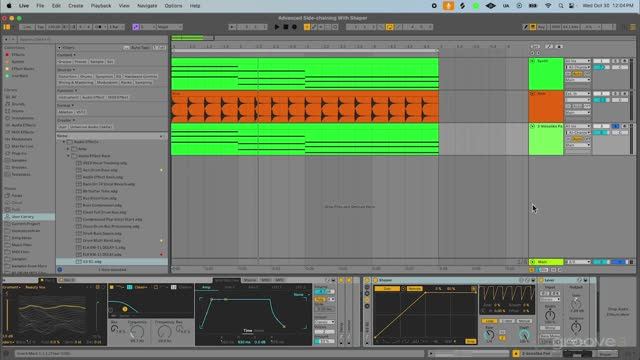The width and height of the screenshot is (640, 360).
Task: Fold the Kick track header
Action: [532, 93]
